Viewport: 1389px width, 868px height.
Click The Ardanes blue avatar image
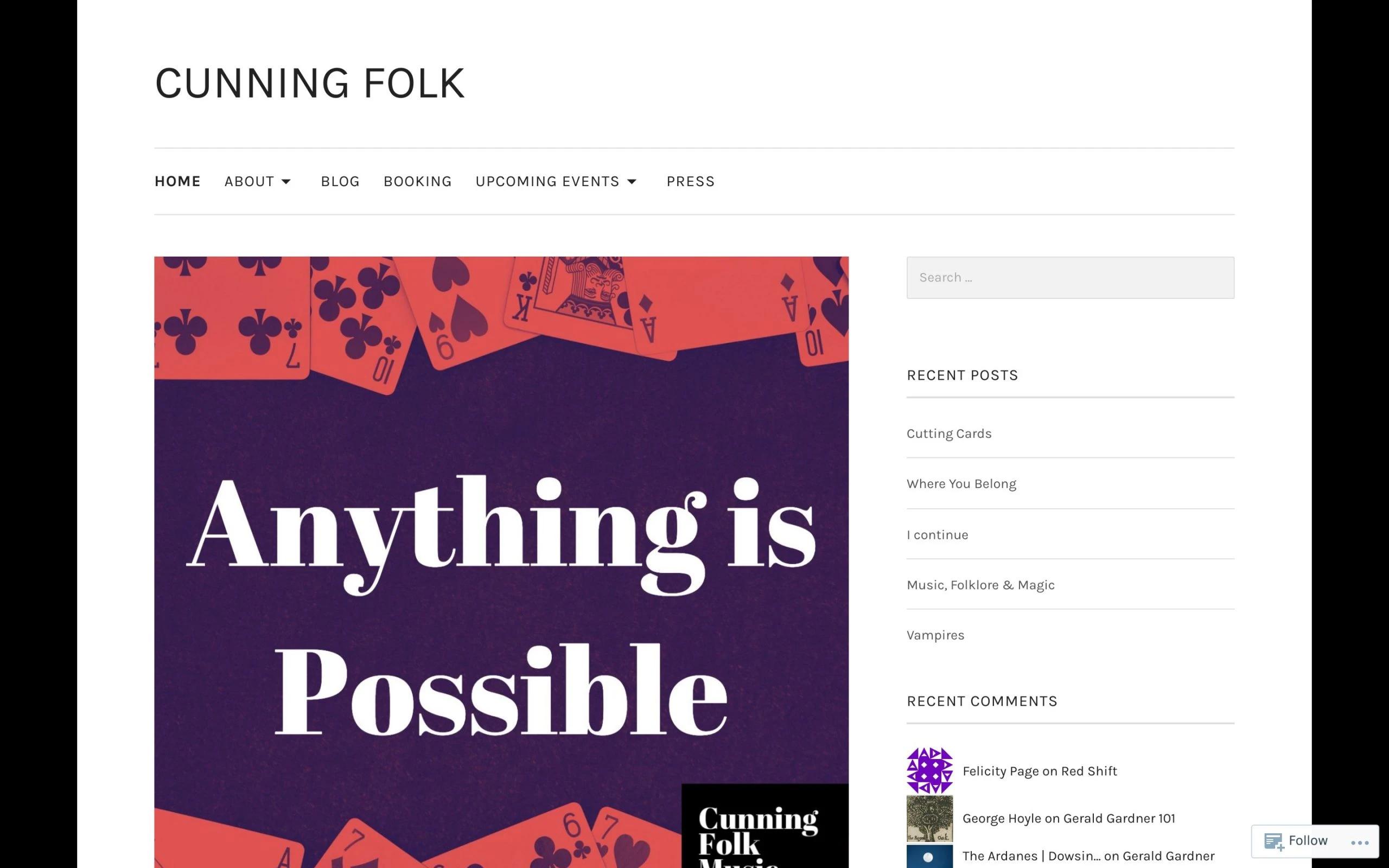click(929, 857)
